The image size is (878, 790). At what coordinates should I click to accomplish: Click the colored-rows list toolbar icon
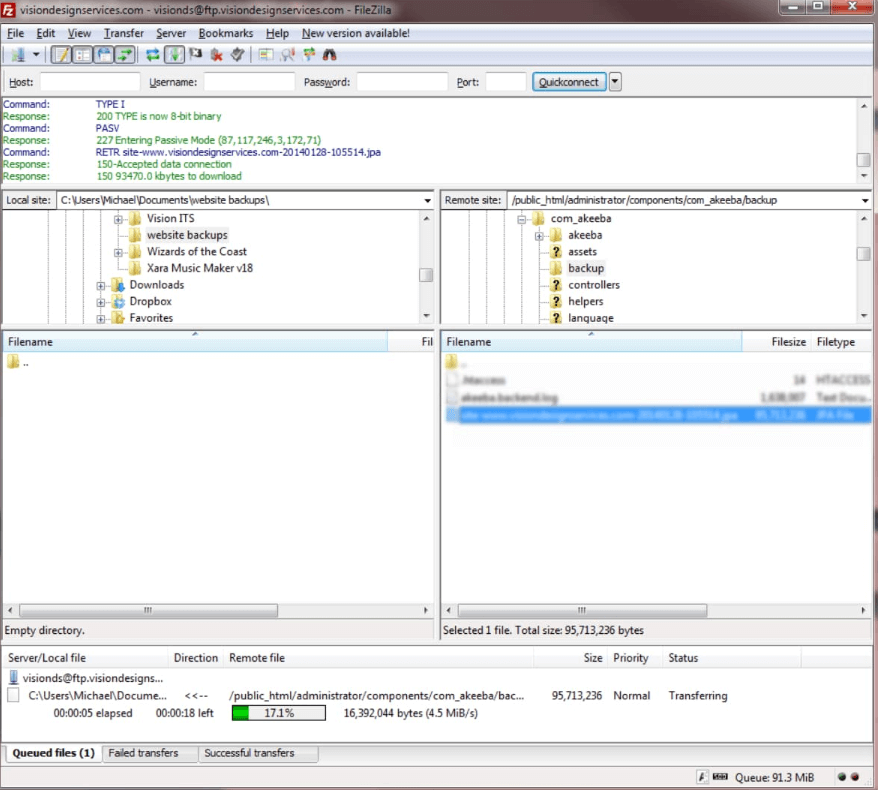click(x=266, y=55)
